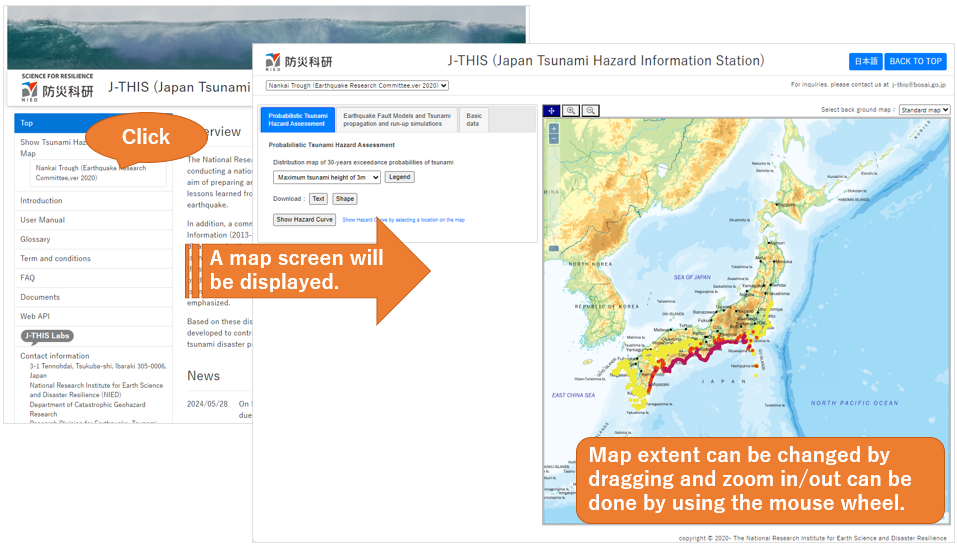Open the Nankai Trough model dropdown

coord(357,85)
